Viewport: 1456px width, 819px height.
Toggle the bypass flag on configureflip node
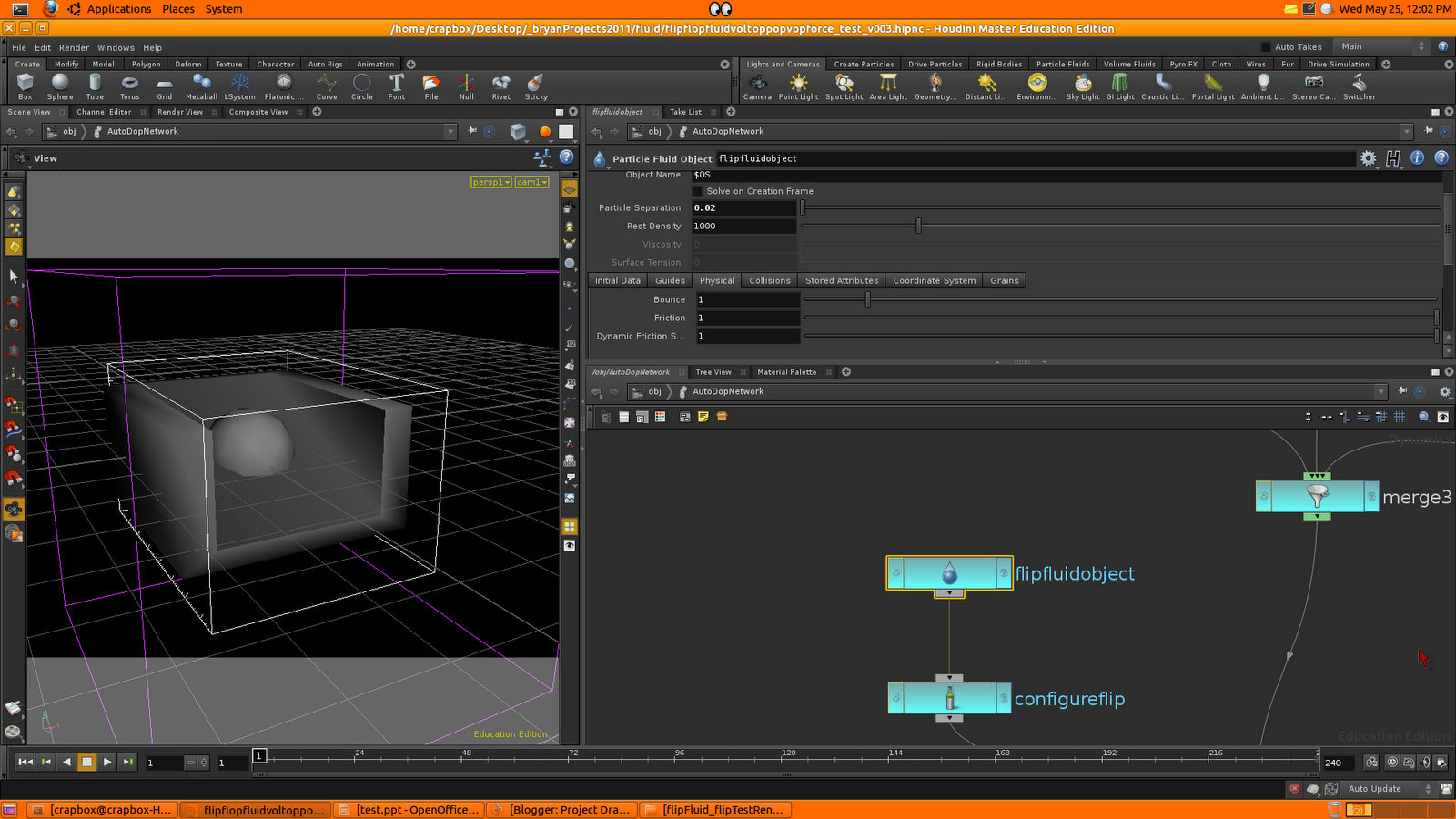click(896, 698)
